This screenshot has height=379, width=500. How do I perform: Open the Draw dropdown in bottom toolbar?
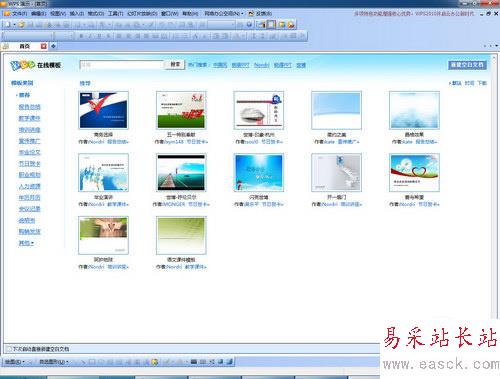click(14, 362)
